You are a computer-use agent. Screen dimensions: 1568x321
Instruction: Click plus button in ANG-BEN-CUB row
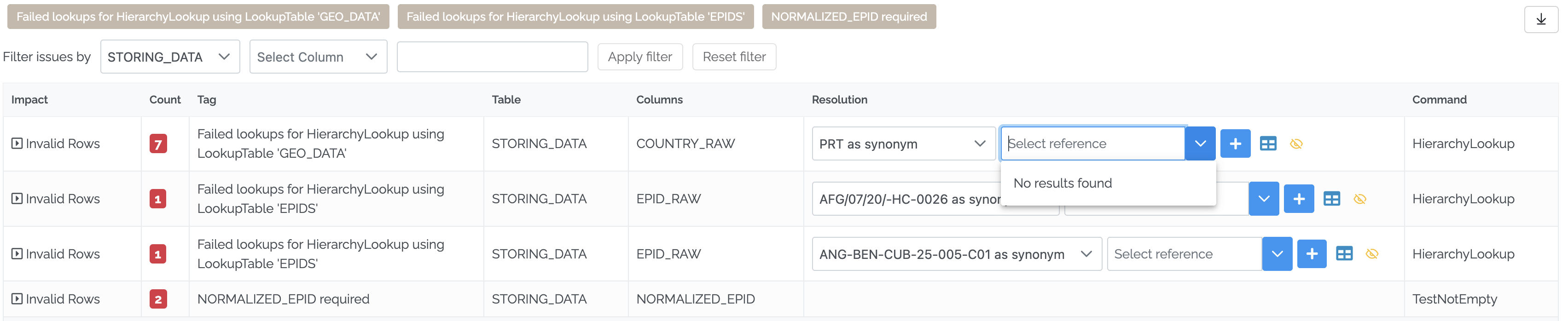(1312, 253)
